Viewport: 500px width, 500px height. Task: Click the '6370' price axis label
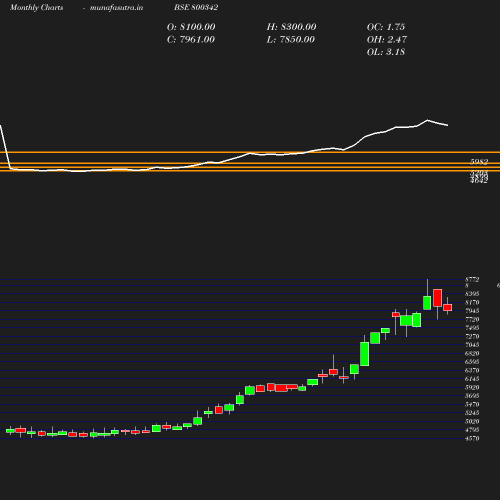pos(472,370)
